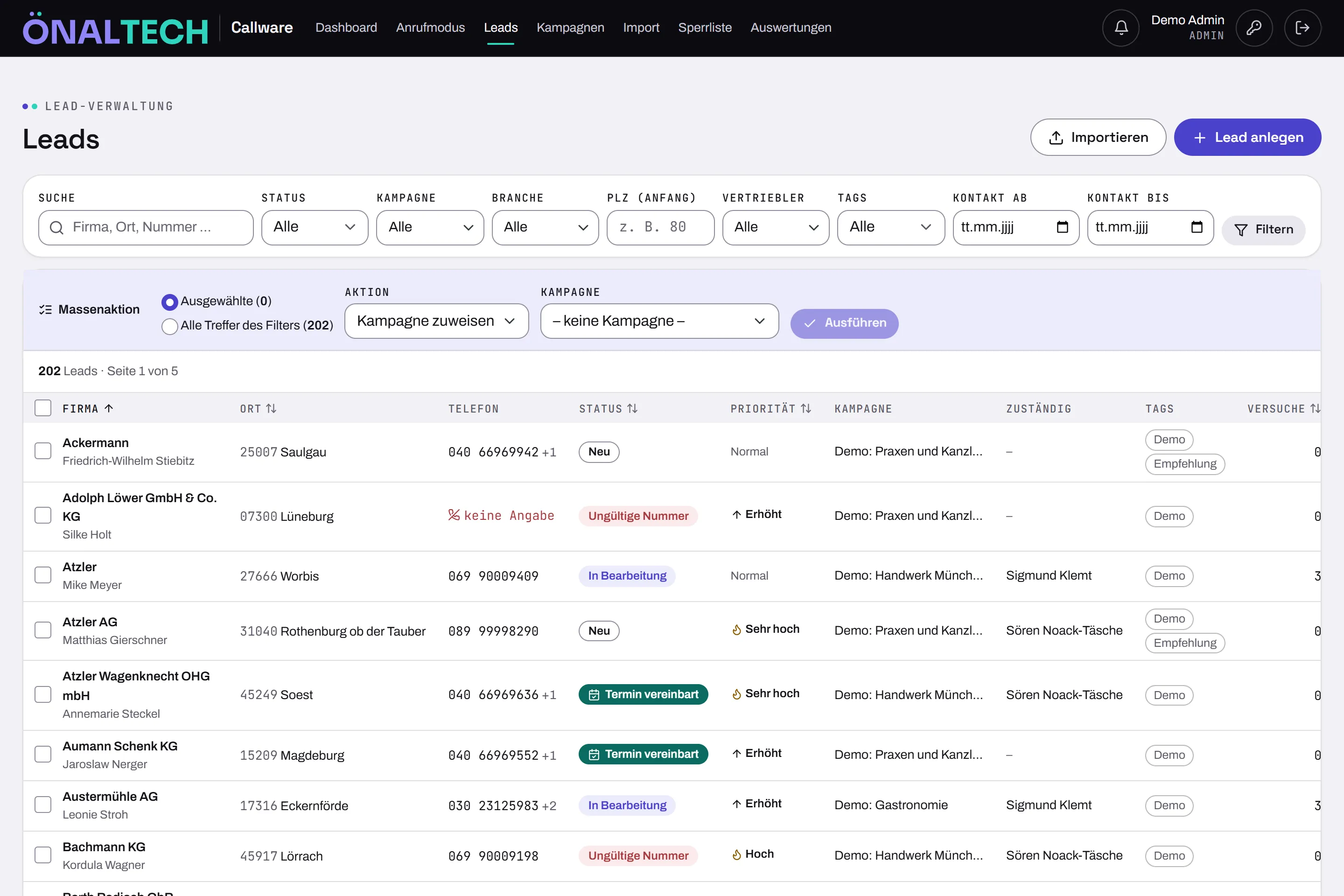
Task: Check the Austermühle AG row checkbox
Action: (x=43, y=805)
